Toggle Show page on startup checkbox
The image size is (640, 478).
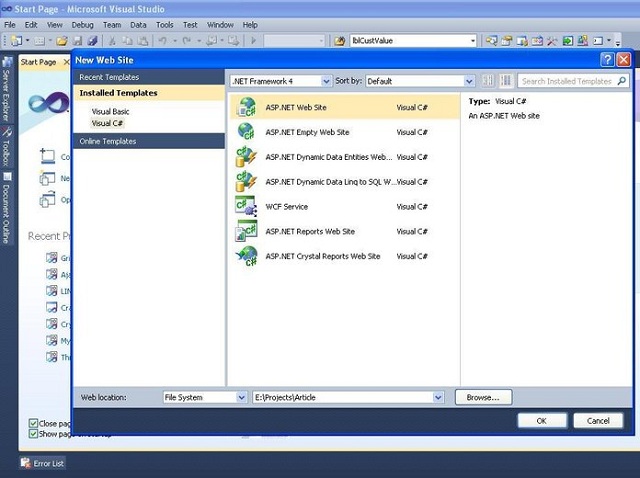33,434
